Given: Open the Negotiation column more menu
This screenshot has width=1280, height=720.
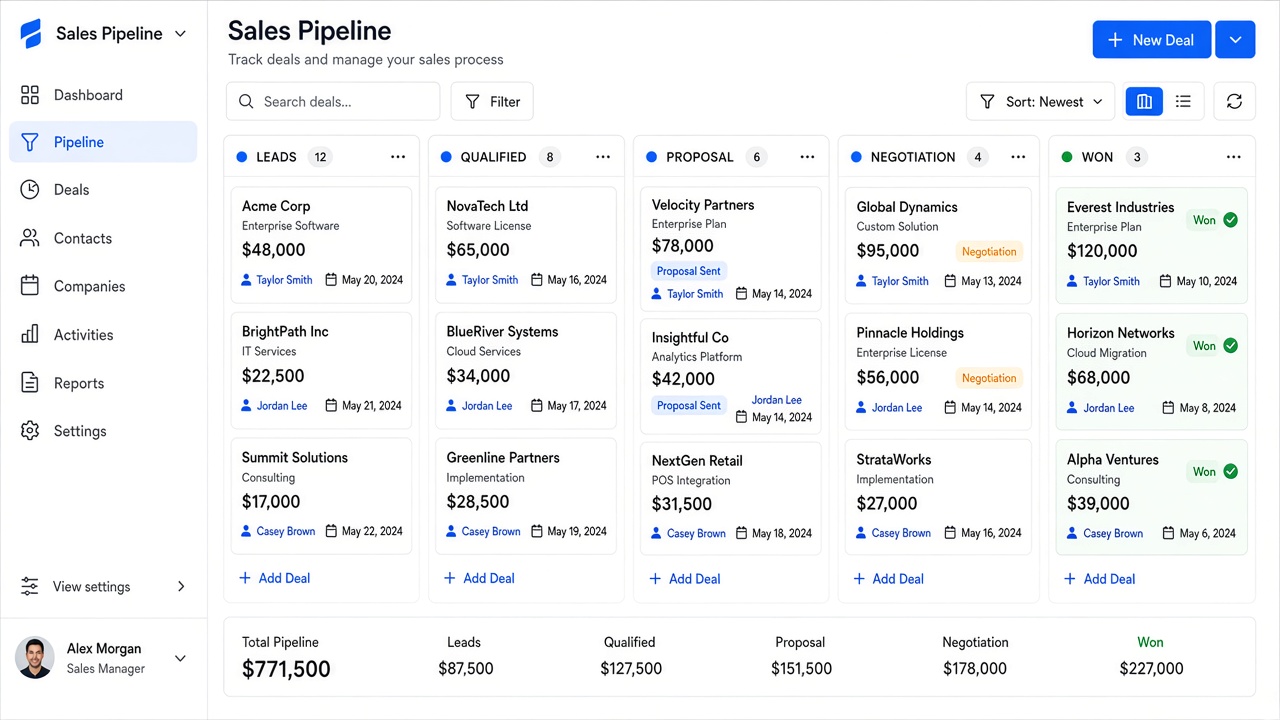Looking at the screenshot, I should pyautogui.click(x=1018, y=157).
